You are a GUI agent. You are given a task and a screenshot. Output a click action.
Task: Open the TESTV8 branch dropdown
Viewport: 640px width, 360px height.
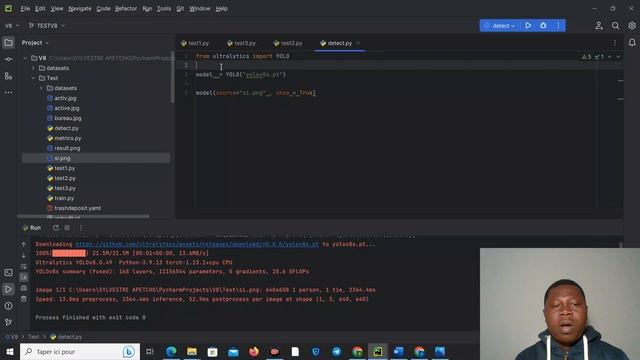pyautogui.click(x=47, y=26)
